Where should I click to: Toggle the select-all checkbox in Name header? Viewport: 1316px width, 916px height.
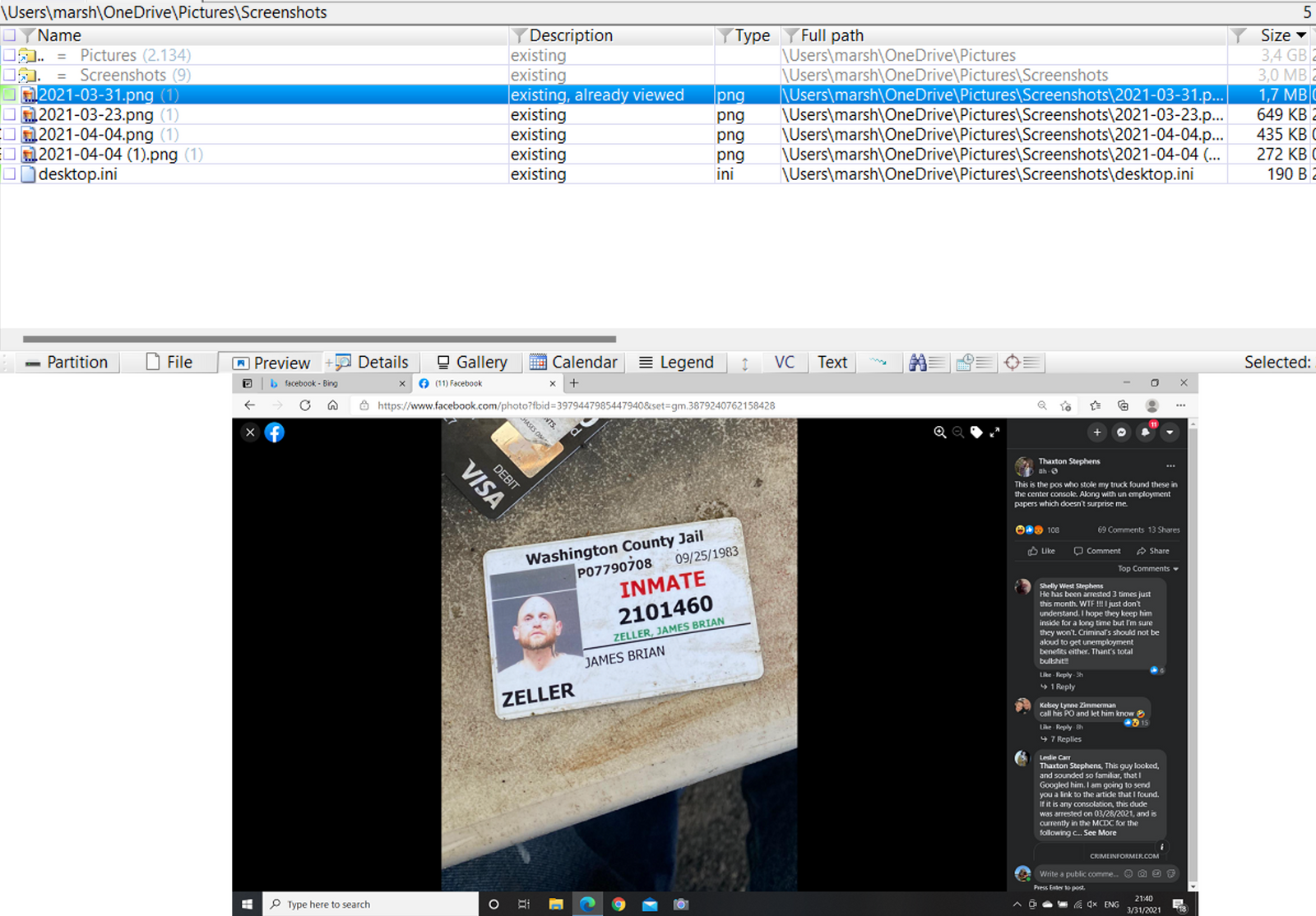click(9, 35)
